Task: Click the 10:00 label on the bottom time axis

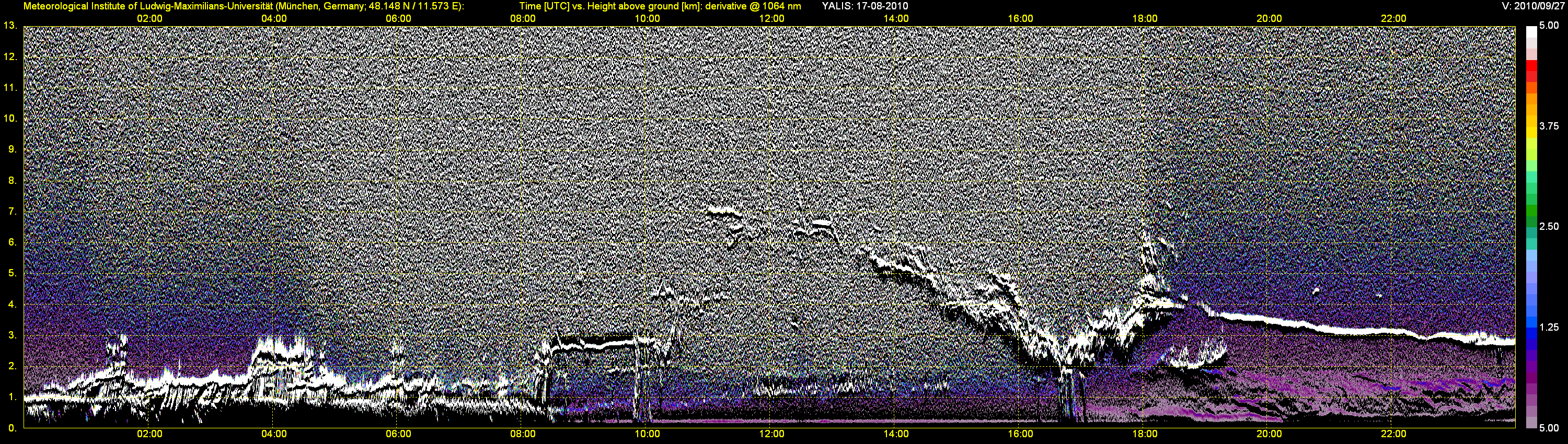Action: (x=647, y=434)
